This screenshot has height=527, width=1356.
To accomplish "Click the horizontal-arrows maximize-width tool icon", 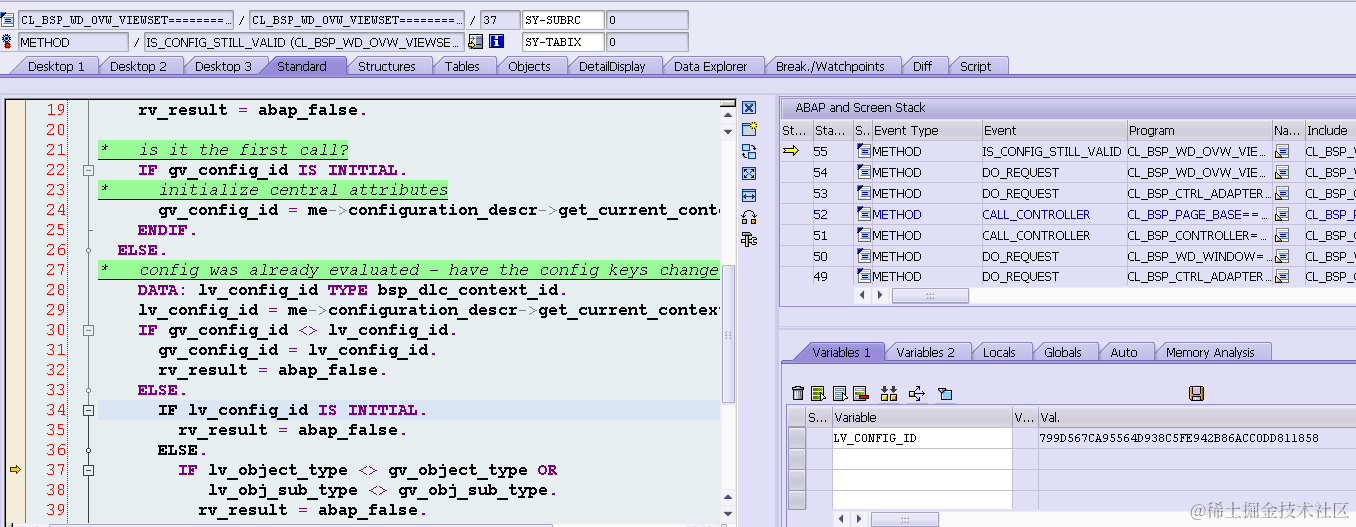I will pyautogui.click(x=748, y=195).
